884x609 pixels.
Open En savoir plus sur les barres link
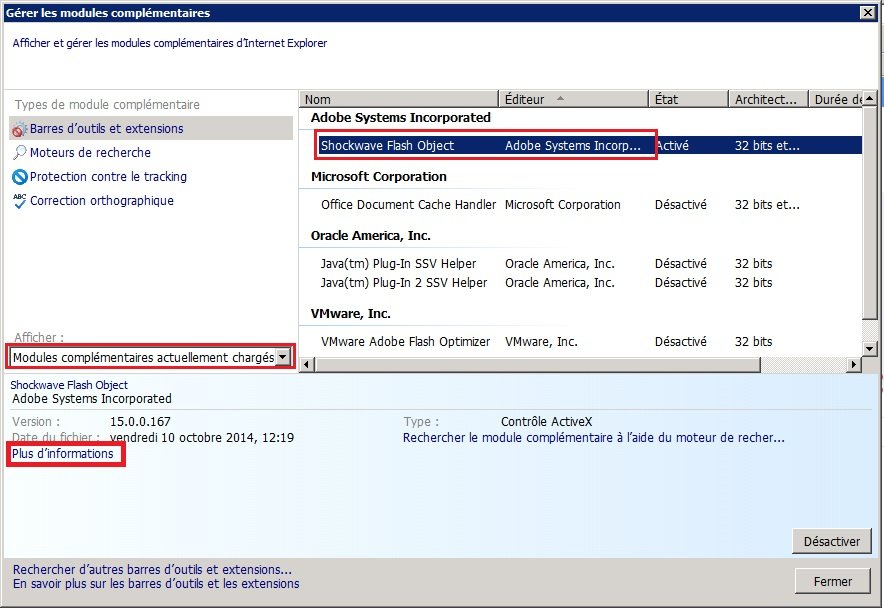155,584
